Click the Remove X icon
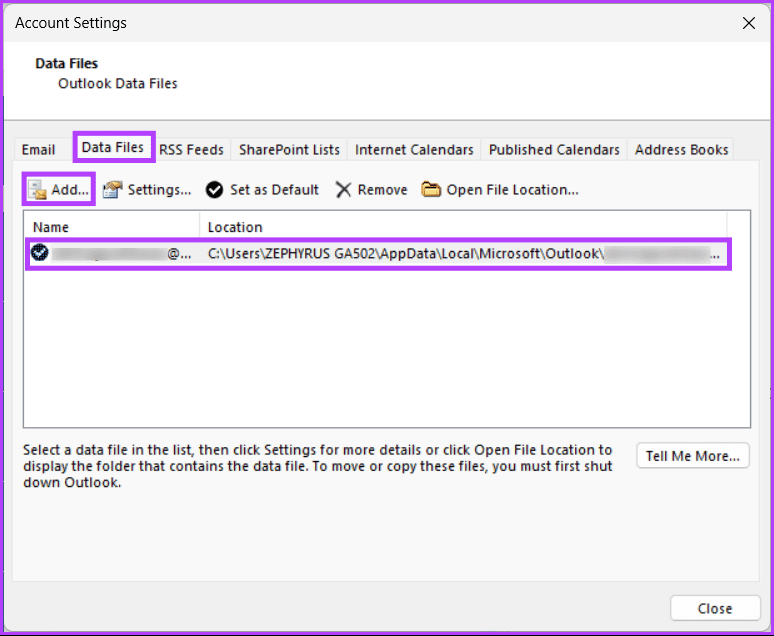This screenshot has height=636, width=774. [343, 190]
